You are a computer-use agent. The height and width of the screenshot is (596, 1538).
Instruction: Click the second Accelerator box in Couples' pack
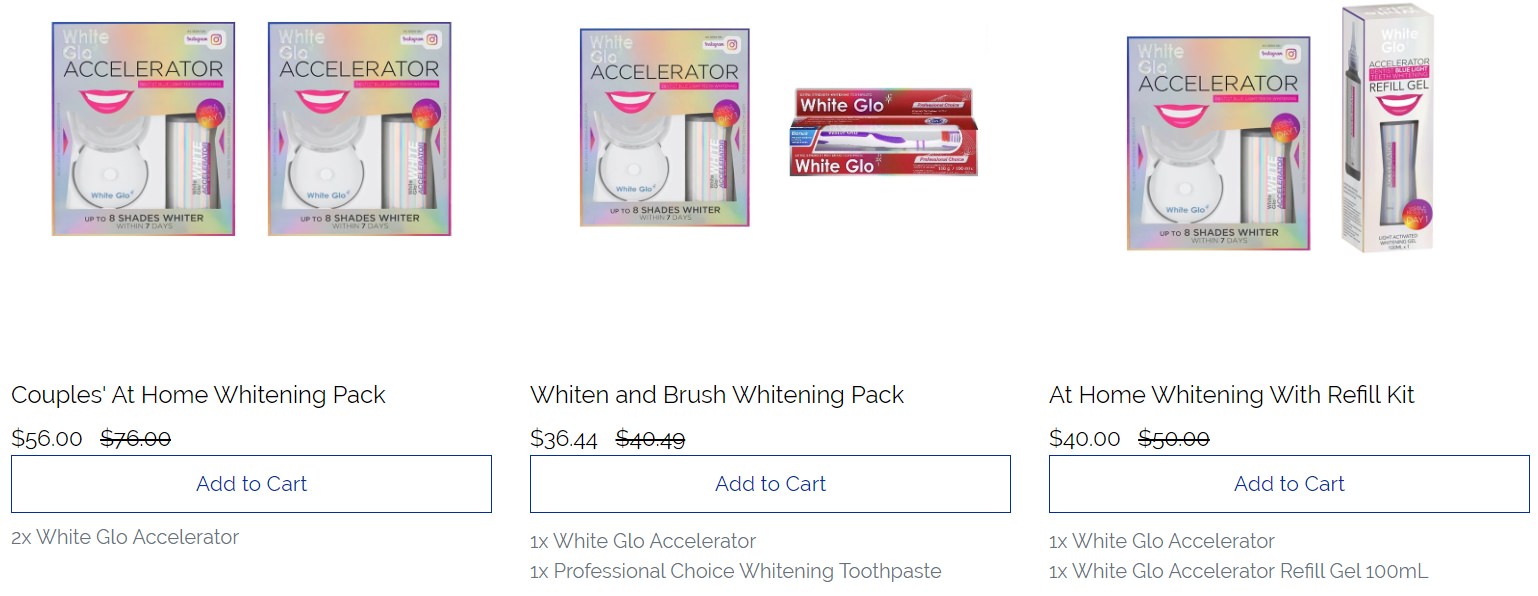pos(359,129)
